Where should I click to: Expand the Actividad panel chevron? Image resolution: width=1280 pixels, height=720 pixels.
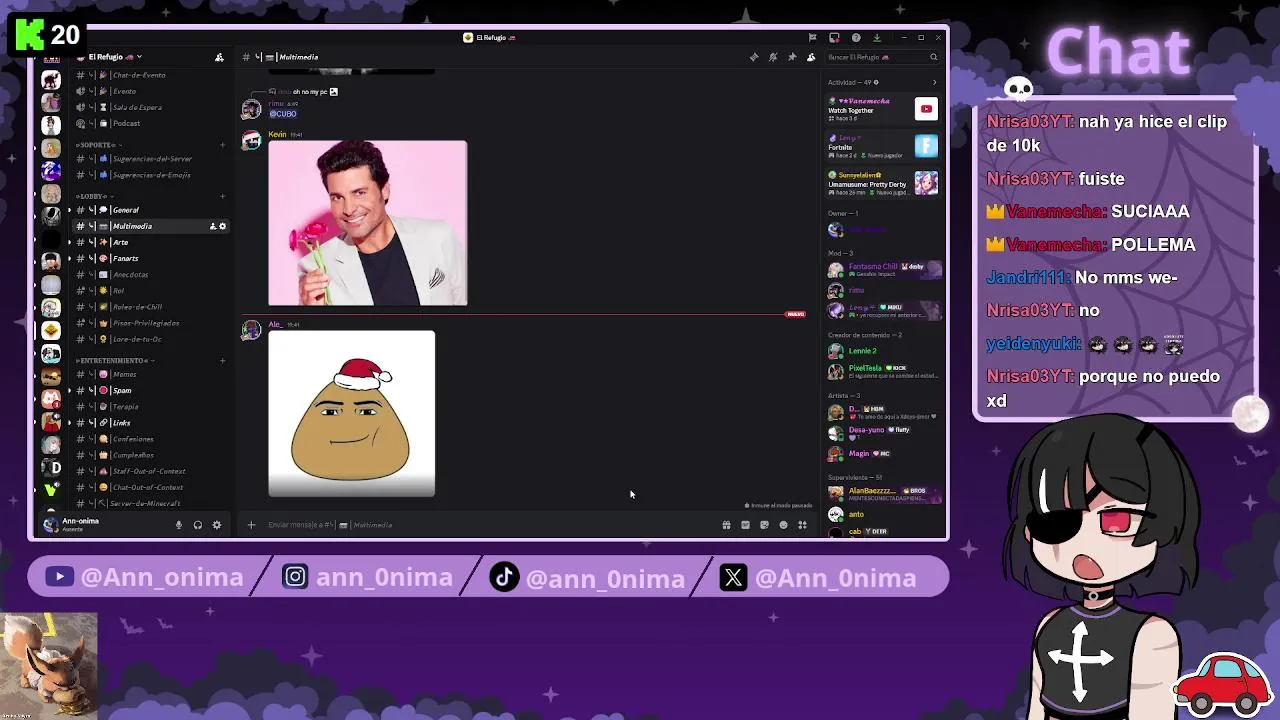pyautogui.click(x=934, y=82)
